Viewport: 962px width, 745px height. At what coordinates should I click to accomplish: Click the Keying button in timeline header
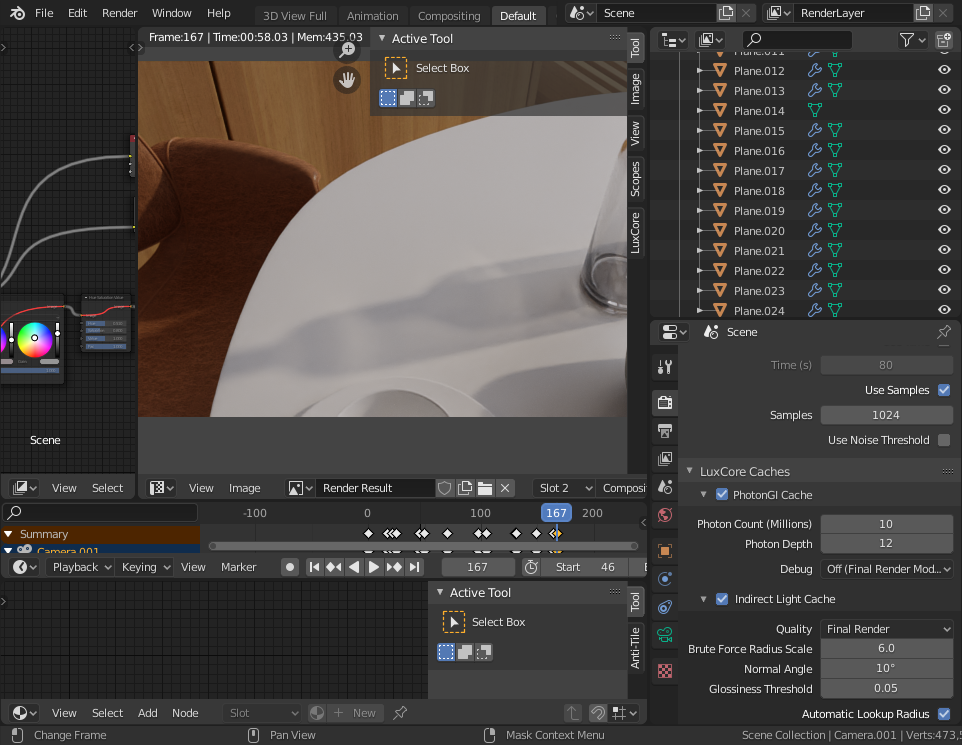[x=144, y=567]
